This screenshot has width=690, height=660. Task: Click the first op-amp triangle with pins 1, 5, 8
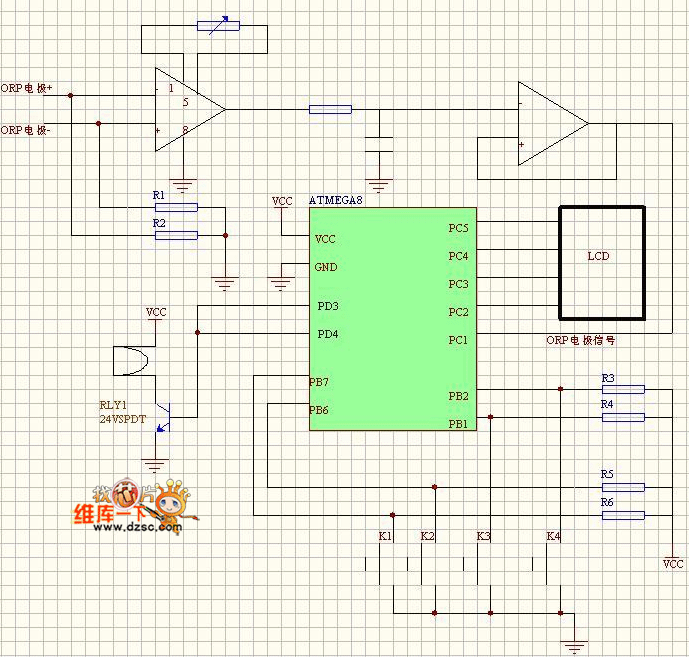(x=185, y=110)
